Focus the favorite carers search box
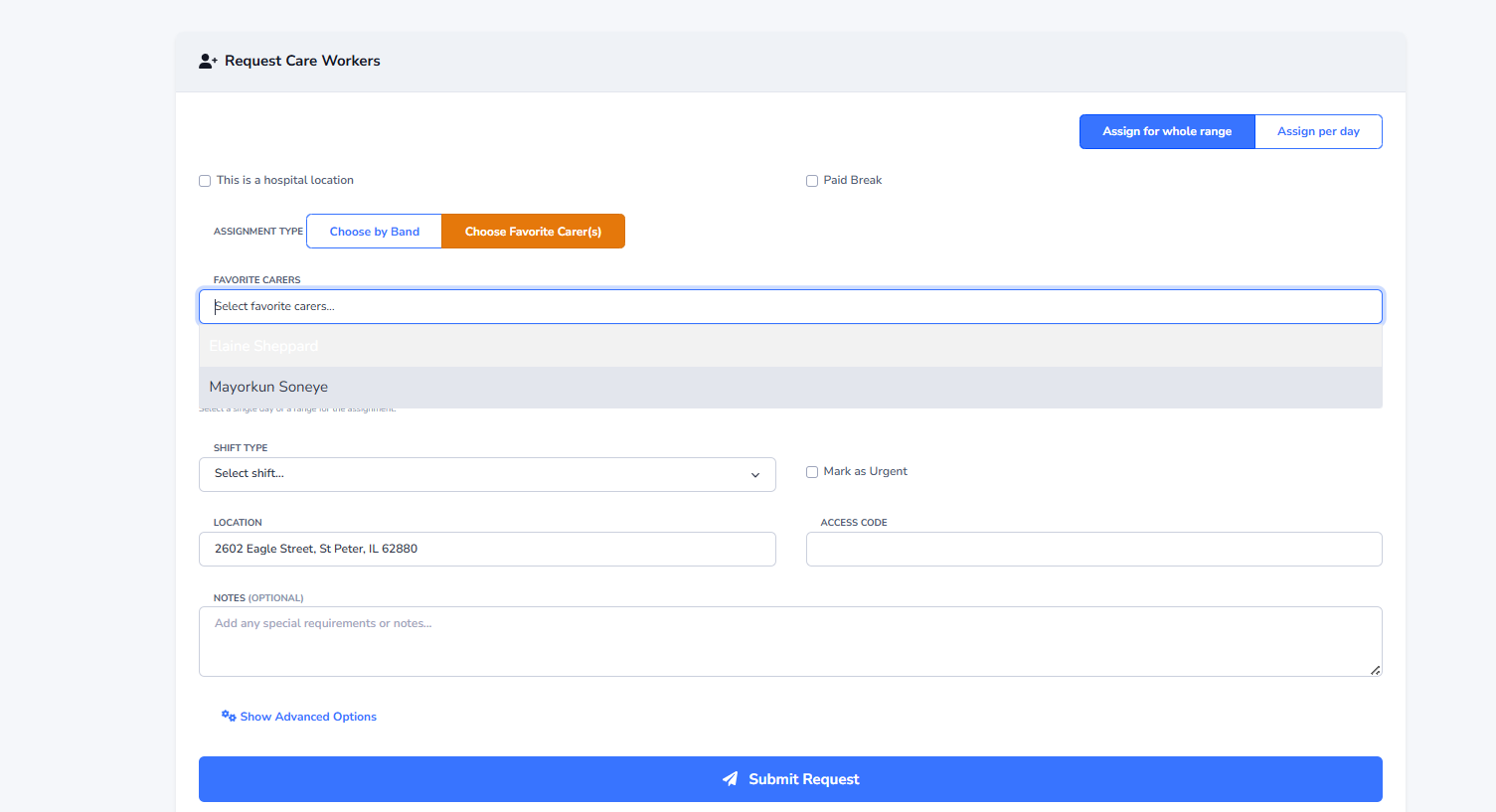This screenshot has width=1496, height=812. point(790,306)
